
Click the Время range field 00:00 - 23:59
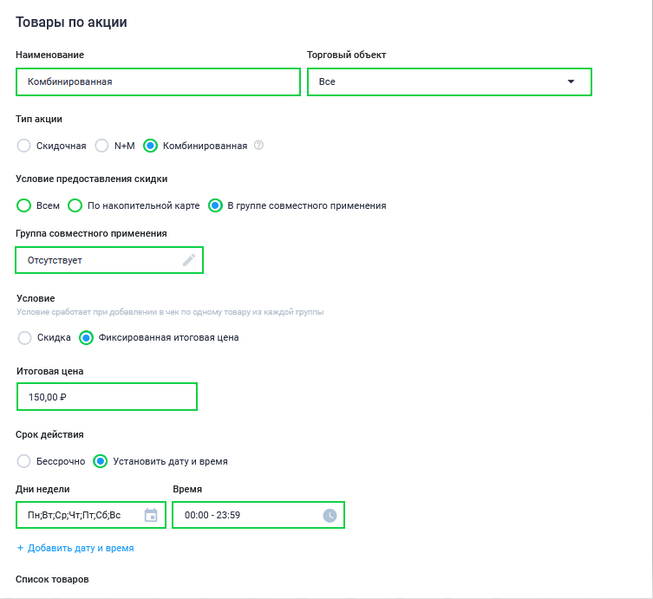(x=258, y=515)
